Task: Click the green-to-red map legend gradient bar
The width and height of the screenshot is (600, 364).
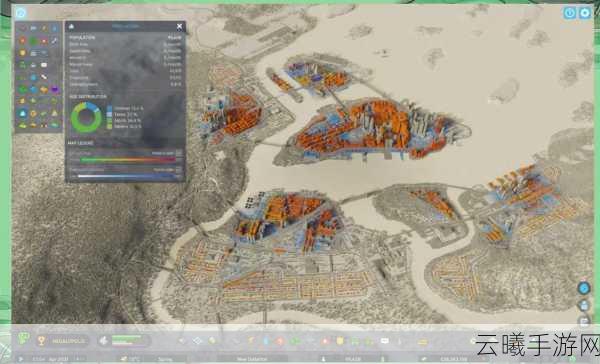Action: coord(128,160)
